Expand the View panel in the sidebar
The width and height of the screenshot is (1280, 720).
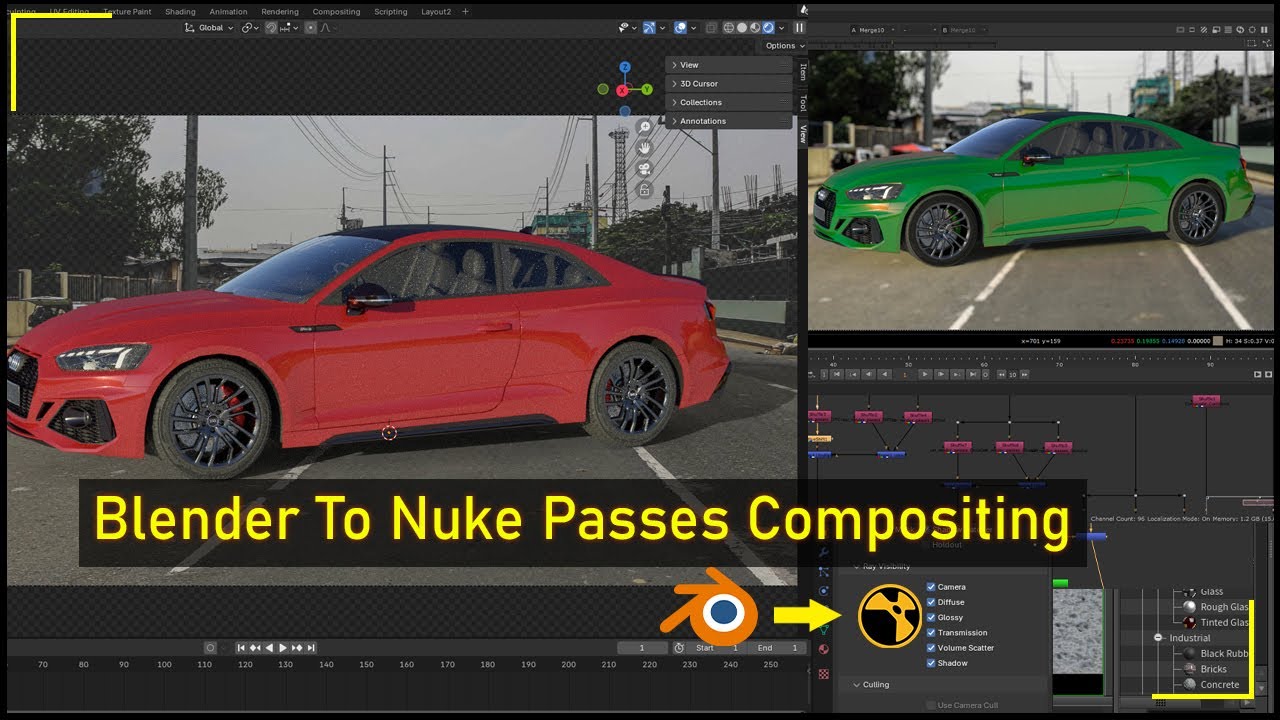(729, 65)
